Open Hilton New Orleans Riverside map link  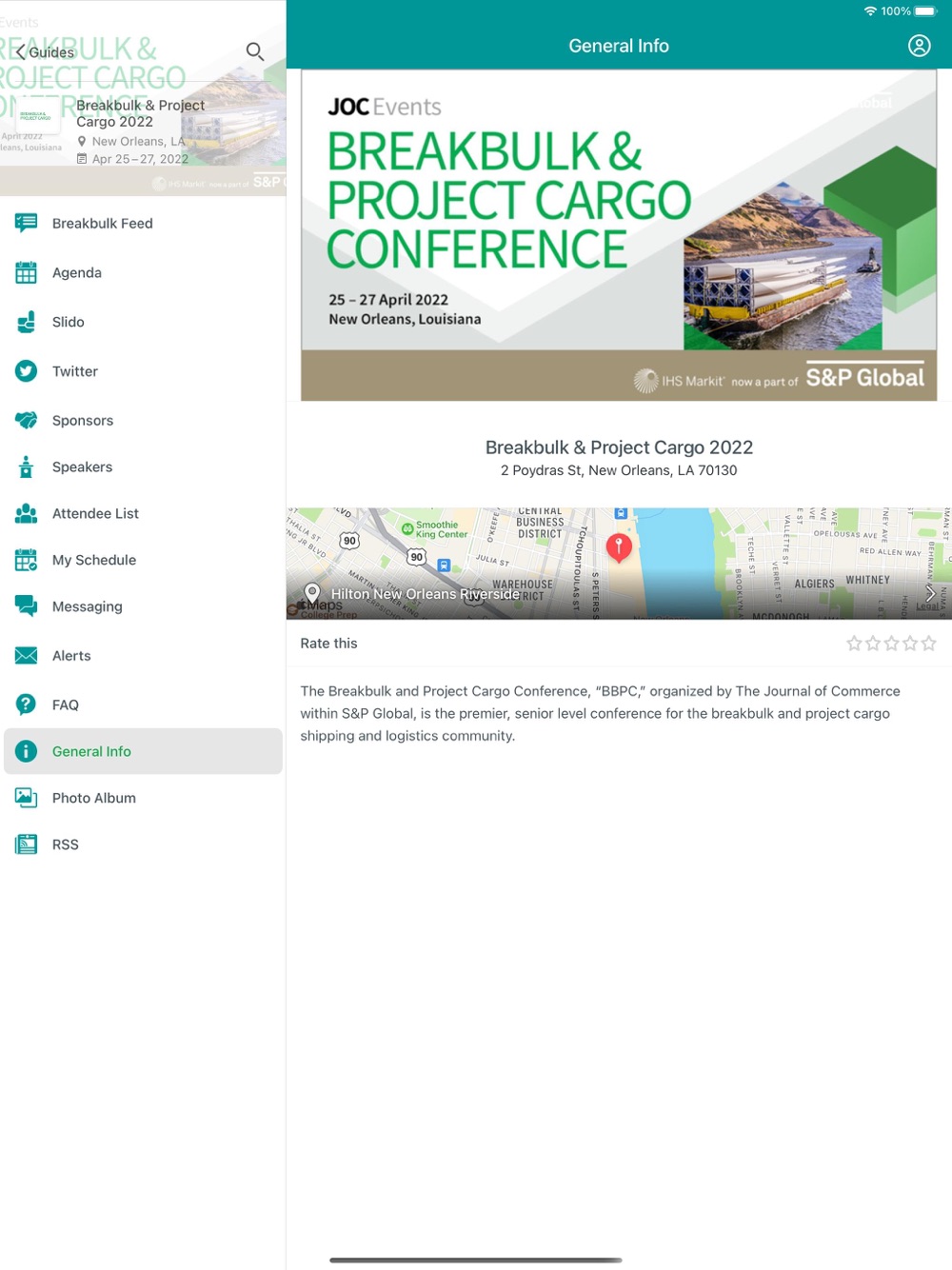[425, 594]
